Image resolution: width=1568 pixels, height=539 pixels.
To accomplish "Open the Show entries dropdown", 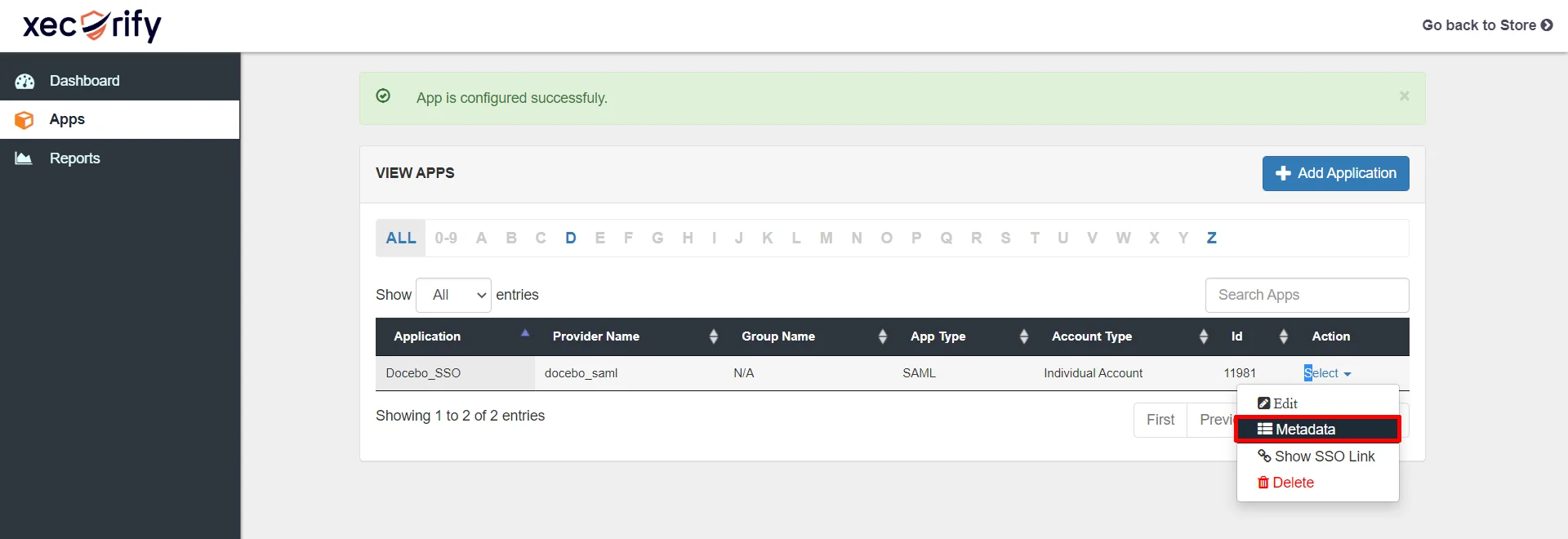I will [453, 295].
